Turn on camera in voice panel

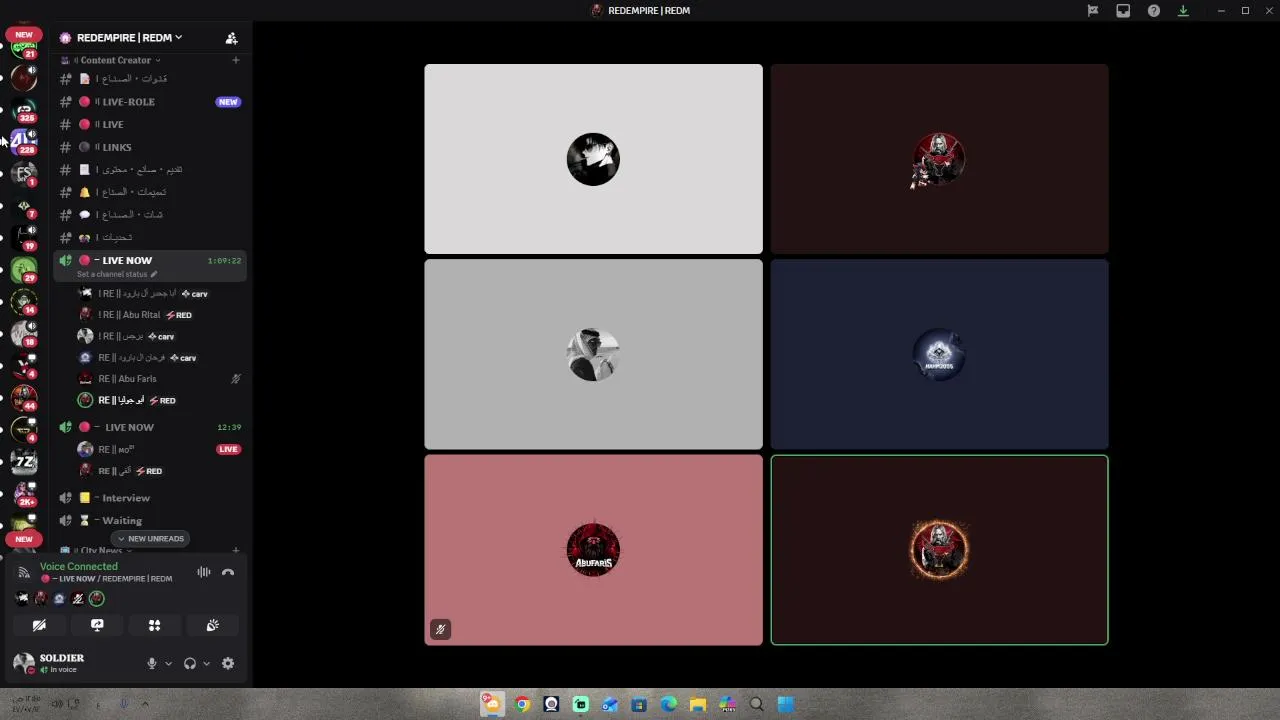(x=39, y=625)
